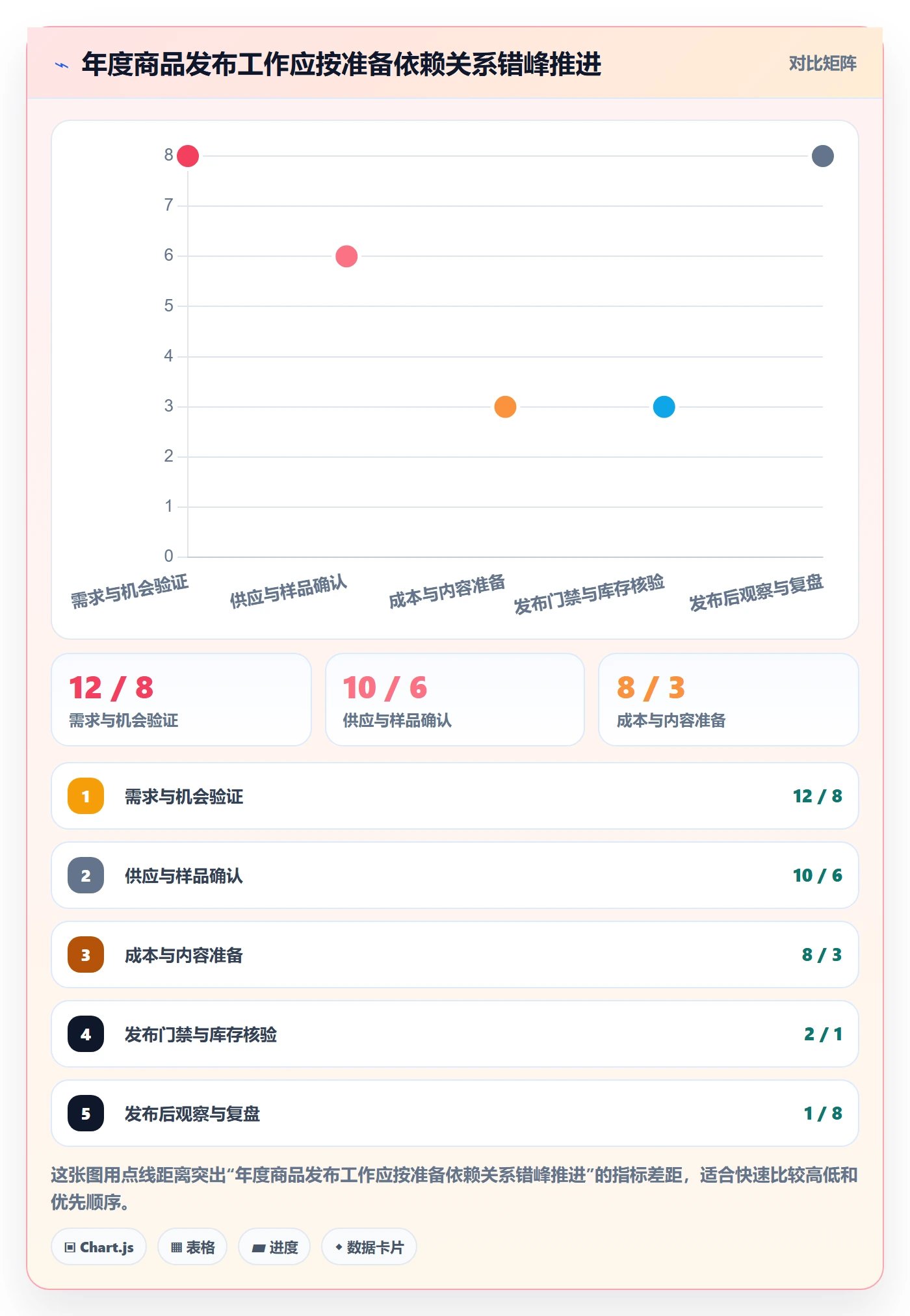Click the y-axis tick label 7
This screenshot has height=1316, width=910.
point(169,205)
